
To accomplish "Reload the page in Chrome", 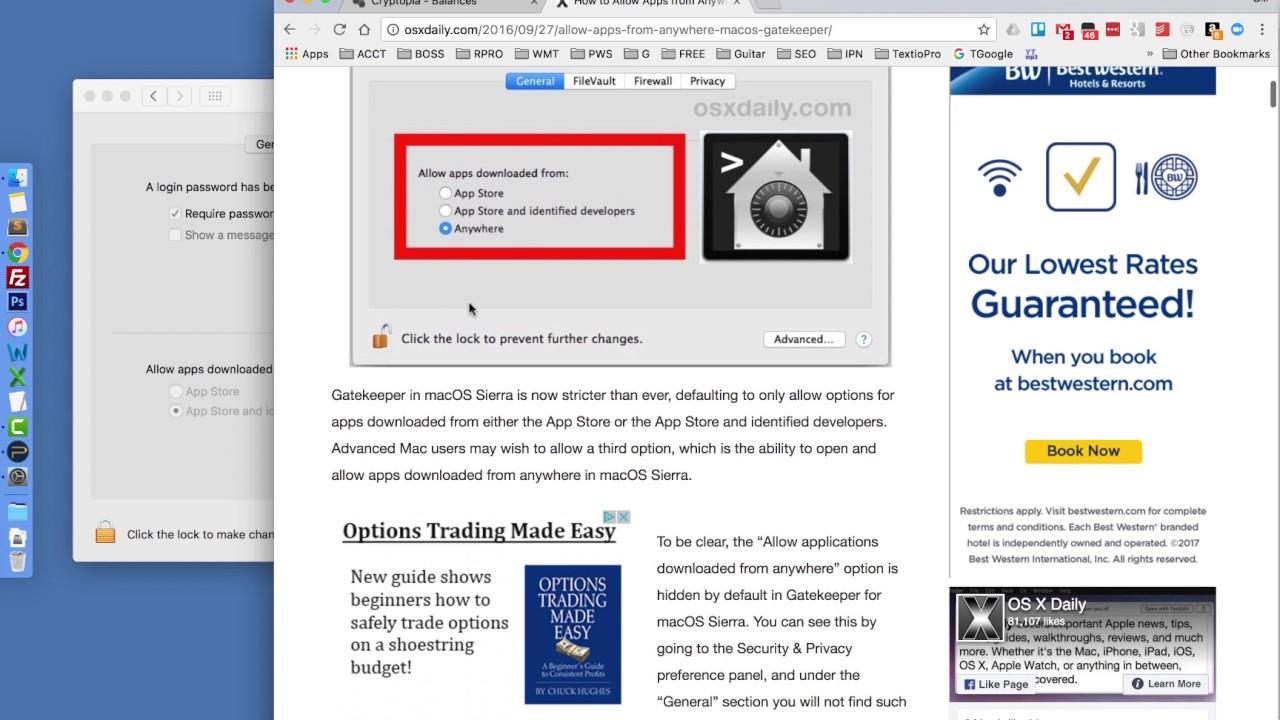I will [x=339, y=30].
